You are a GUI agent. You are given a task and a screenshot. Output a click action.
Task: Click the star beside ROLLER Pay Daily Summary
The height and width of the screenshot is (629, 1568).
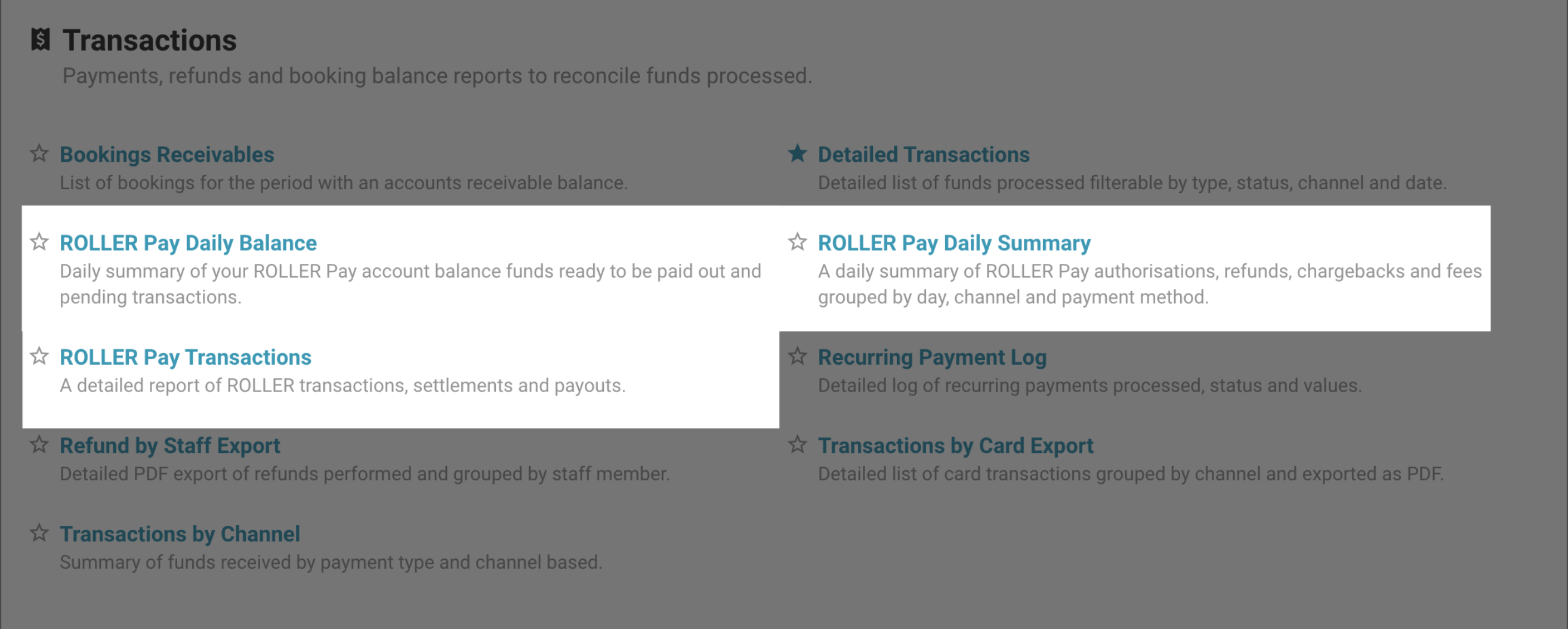[x=798, y=243]
